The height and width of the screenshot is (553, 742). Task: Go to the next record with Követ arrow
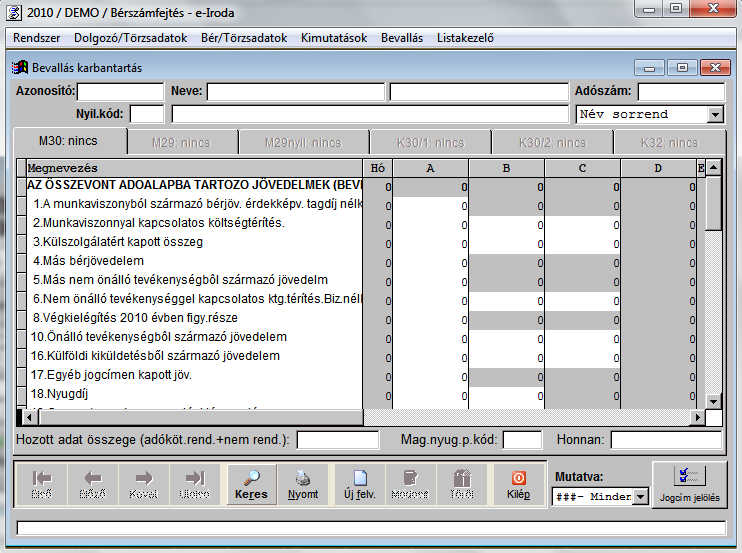(143, 483)
